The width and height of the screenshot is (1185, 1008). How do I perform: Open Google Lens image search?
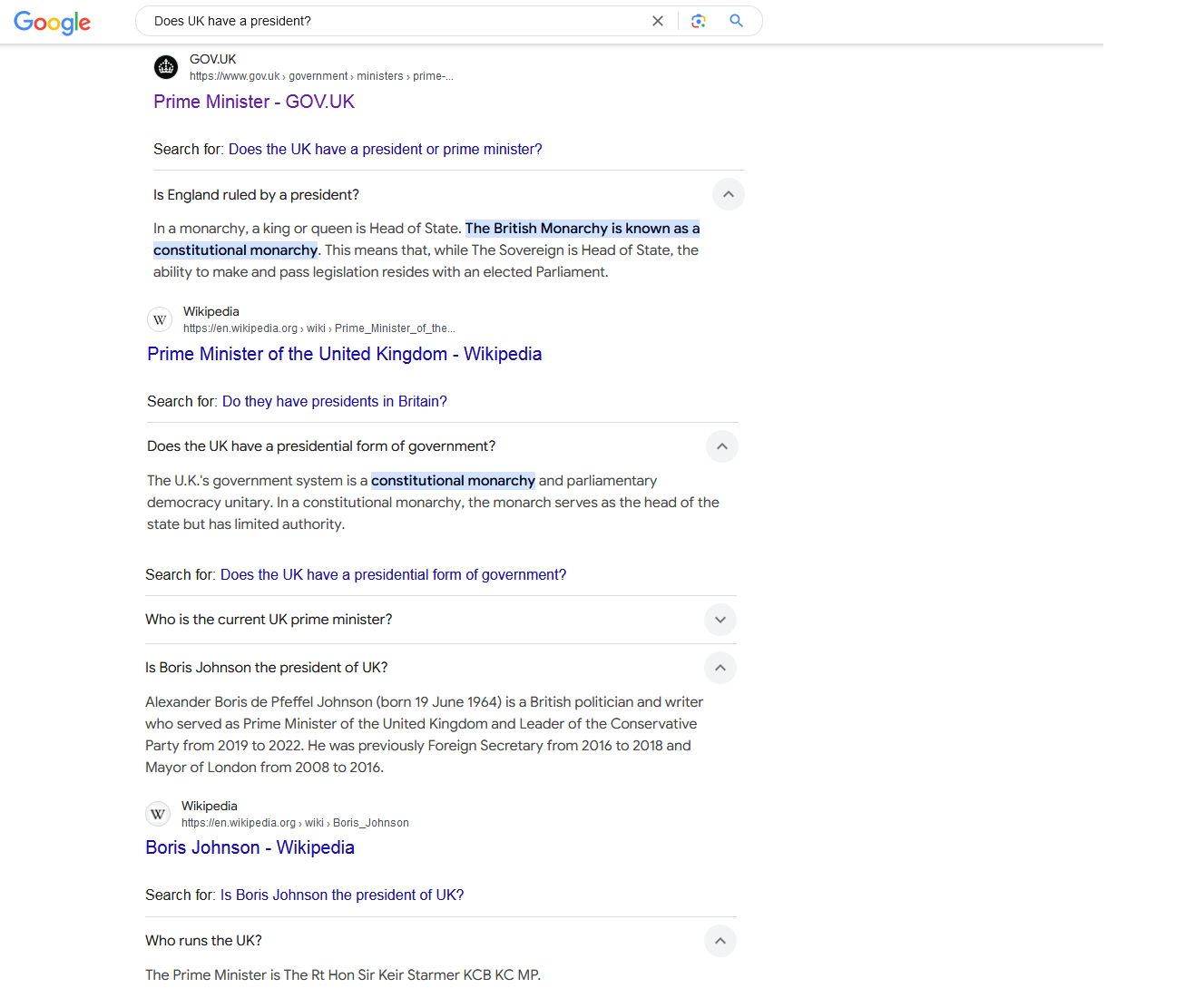(699, 21)
